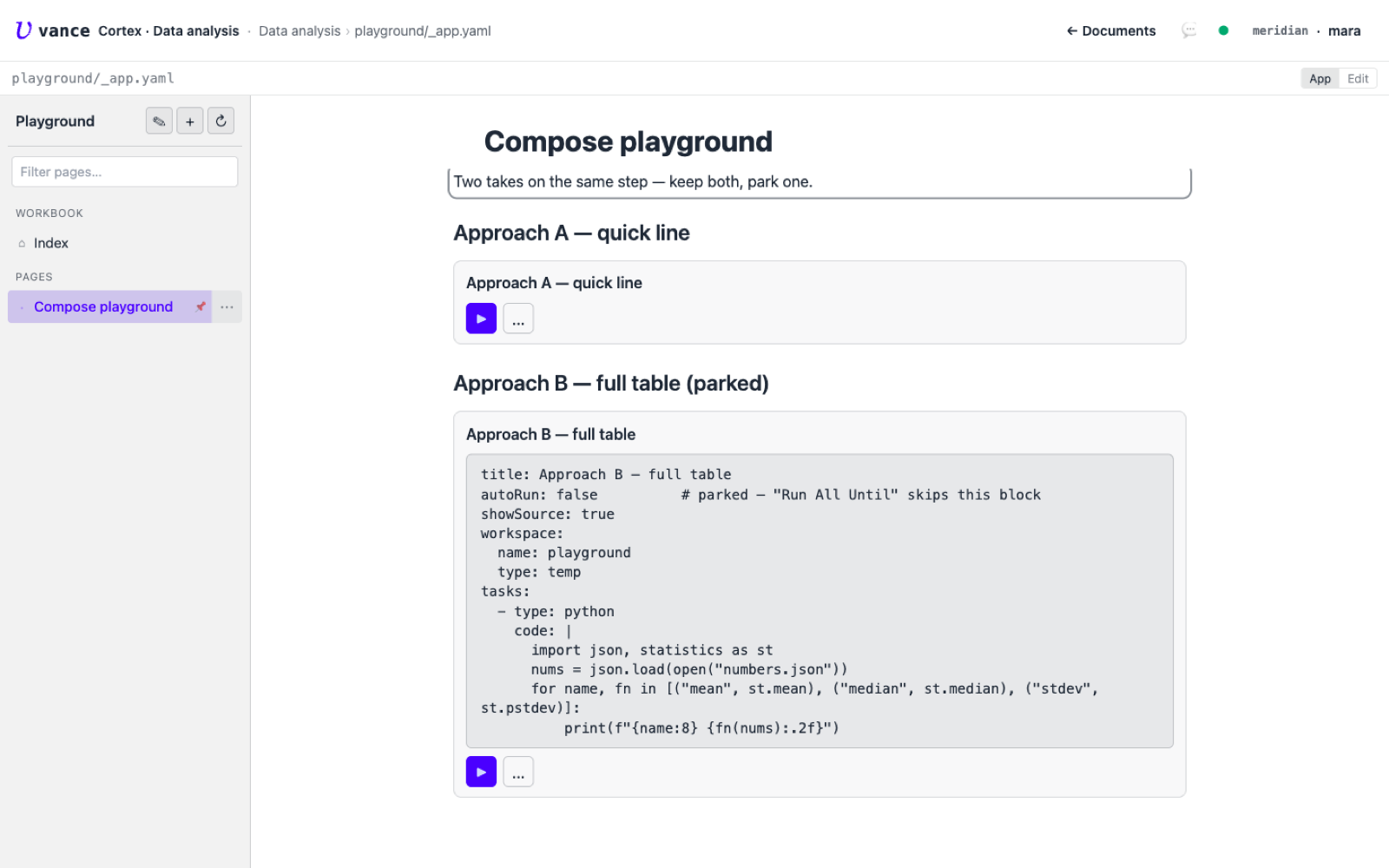This screenshot has width=1389, height=868.
Task: Open the Index workbook page
Action: [x=125, y=243]
